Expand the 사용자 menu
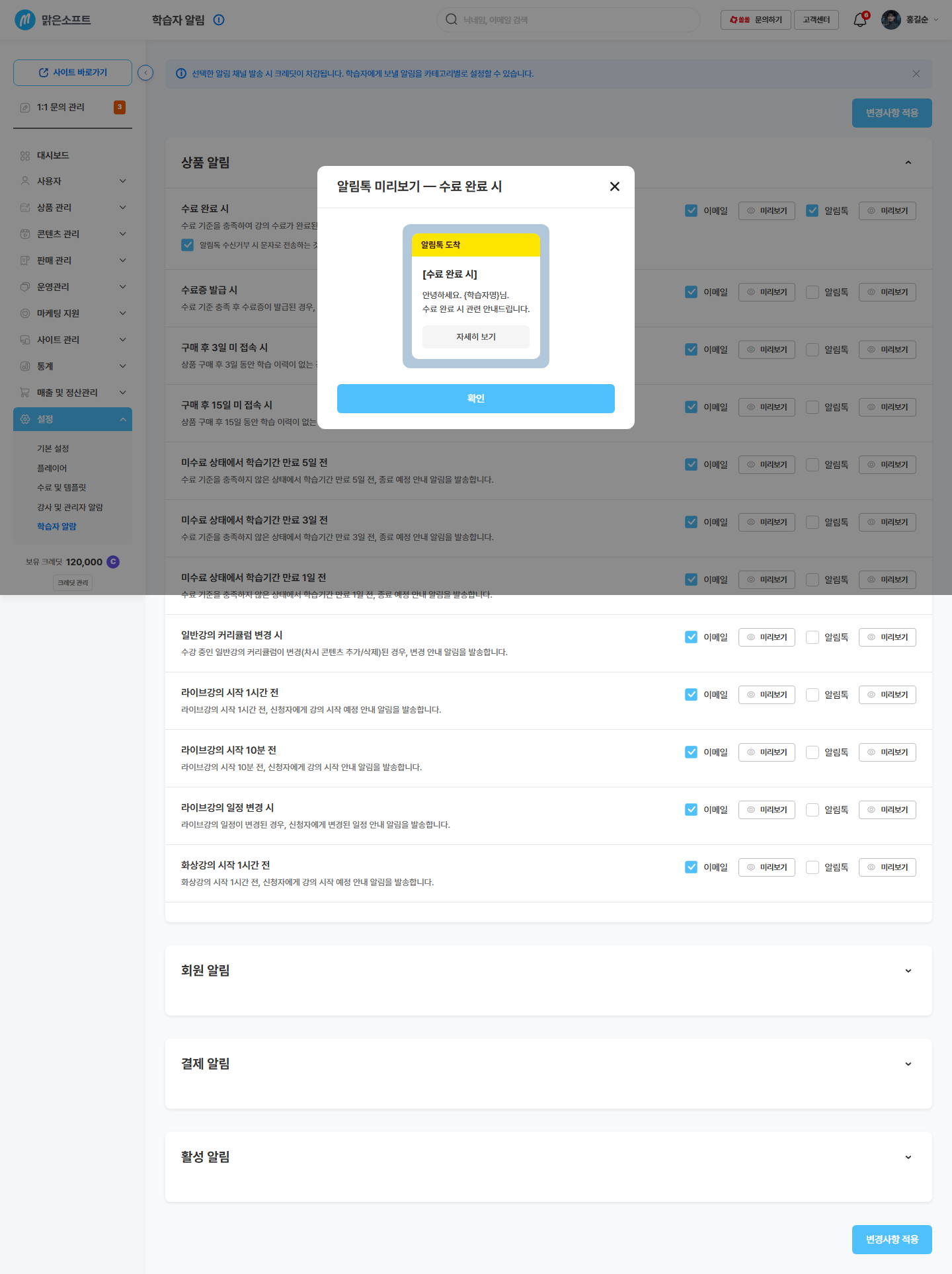This screenshot has width=952, height=1274. click(73, 181)
